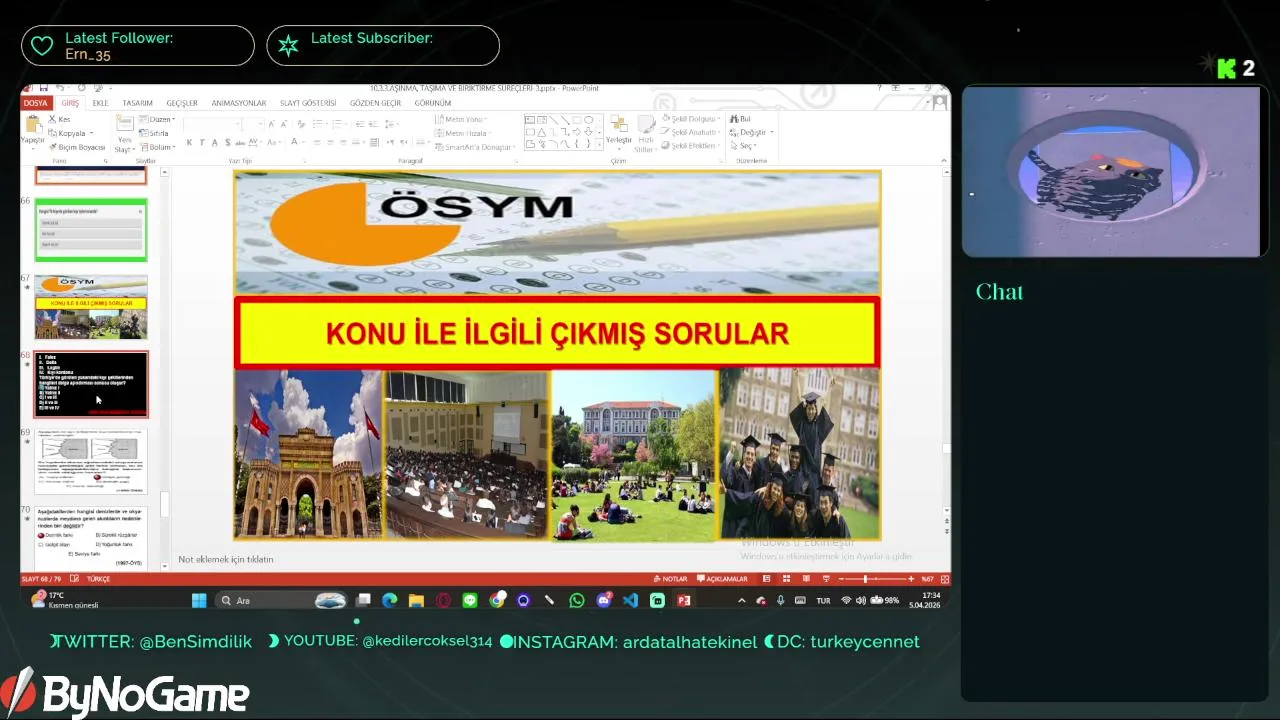Click SmartArt'a Dönüştür button
Image resolution: width=1280 pixels, height=720 pixels.
(473, 147)
